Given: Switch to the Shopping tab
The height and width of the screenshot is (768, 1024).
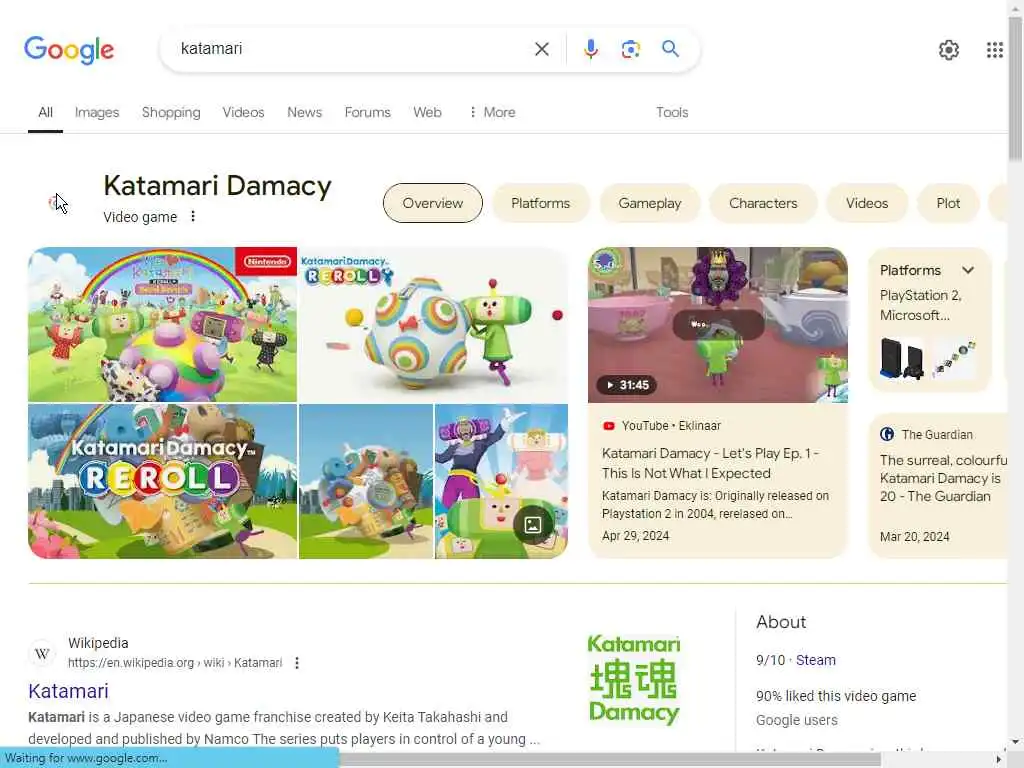Looking at the screenshot, I should coord(171,112).
